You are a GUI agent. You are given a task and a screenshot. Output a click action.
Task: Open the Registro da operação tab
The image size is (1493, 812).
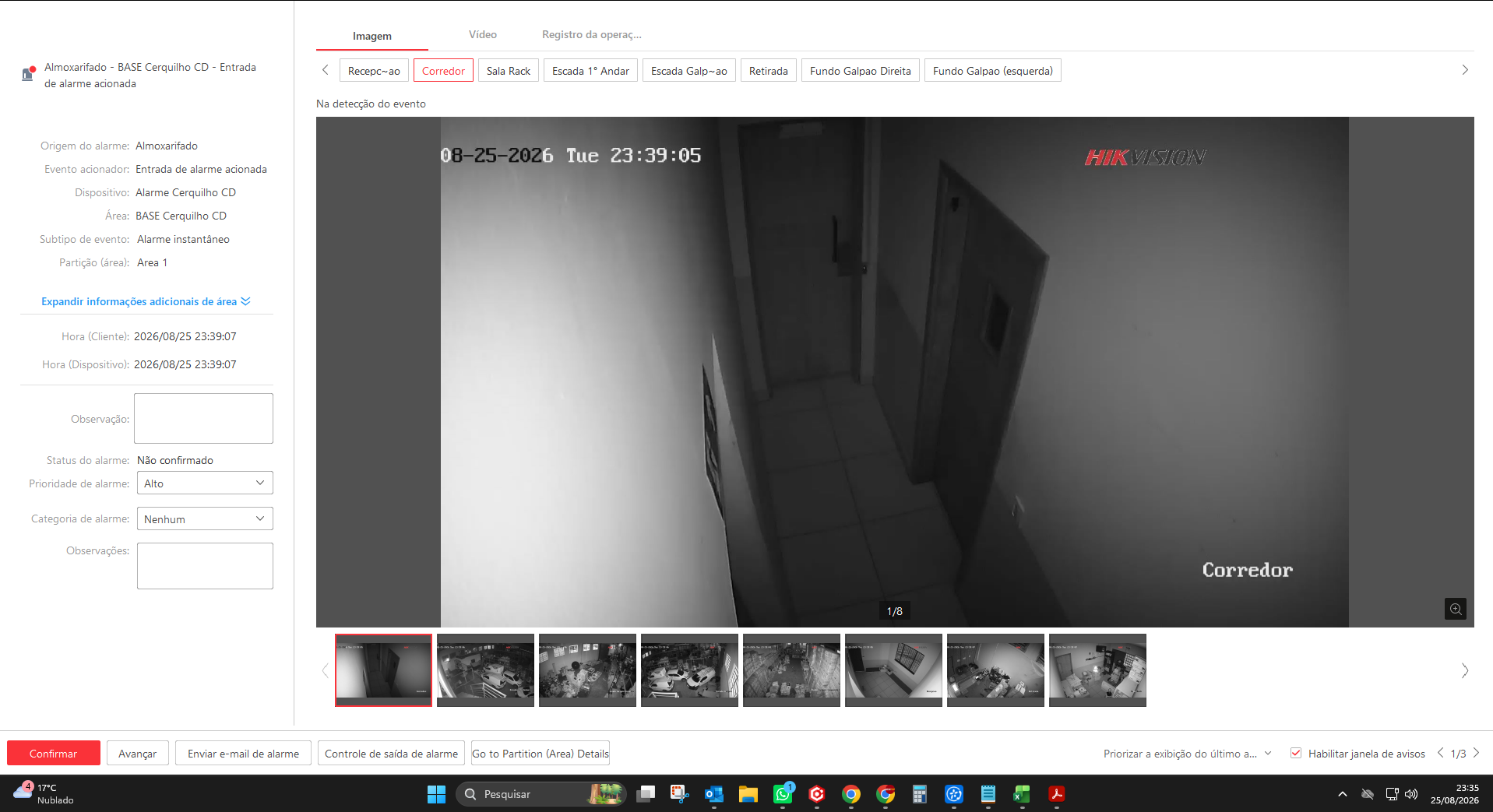pos(592,35)
